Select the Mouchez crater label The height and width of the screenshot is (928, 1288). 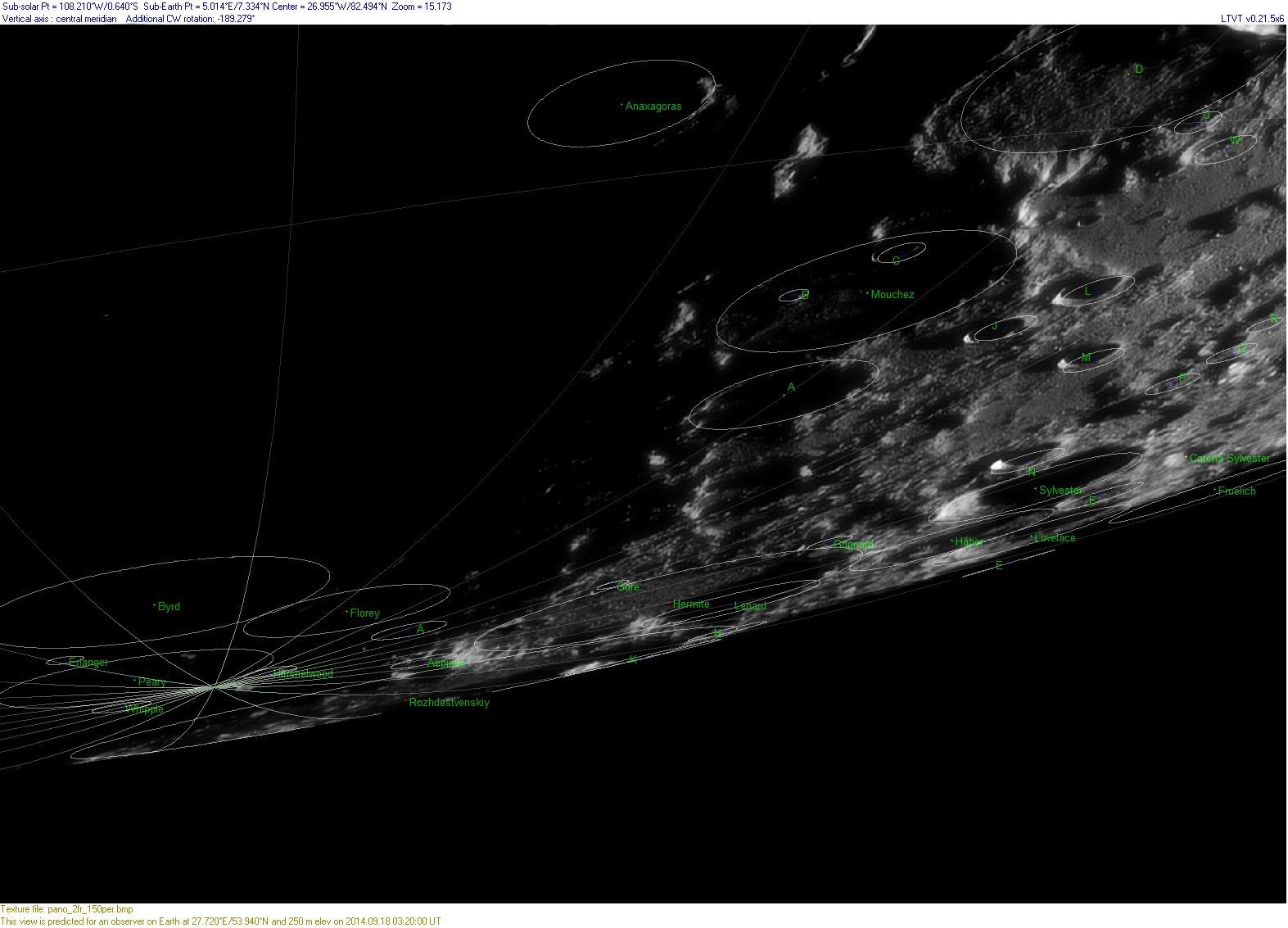tap(892, 295)
